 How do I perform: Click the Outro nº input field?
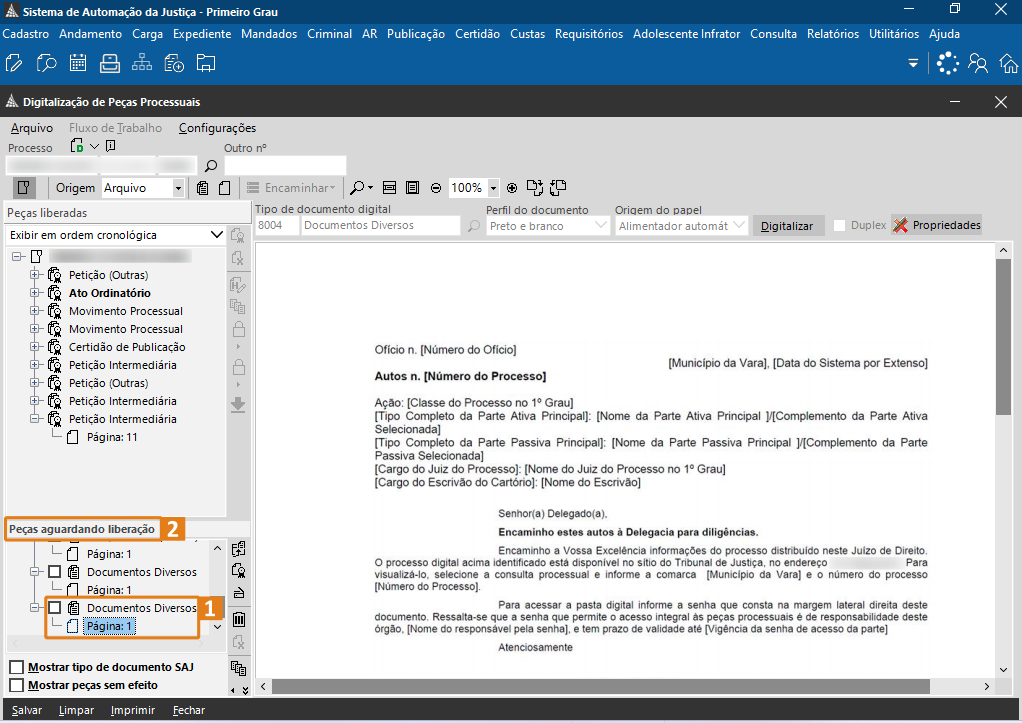tap(285, 166)
